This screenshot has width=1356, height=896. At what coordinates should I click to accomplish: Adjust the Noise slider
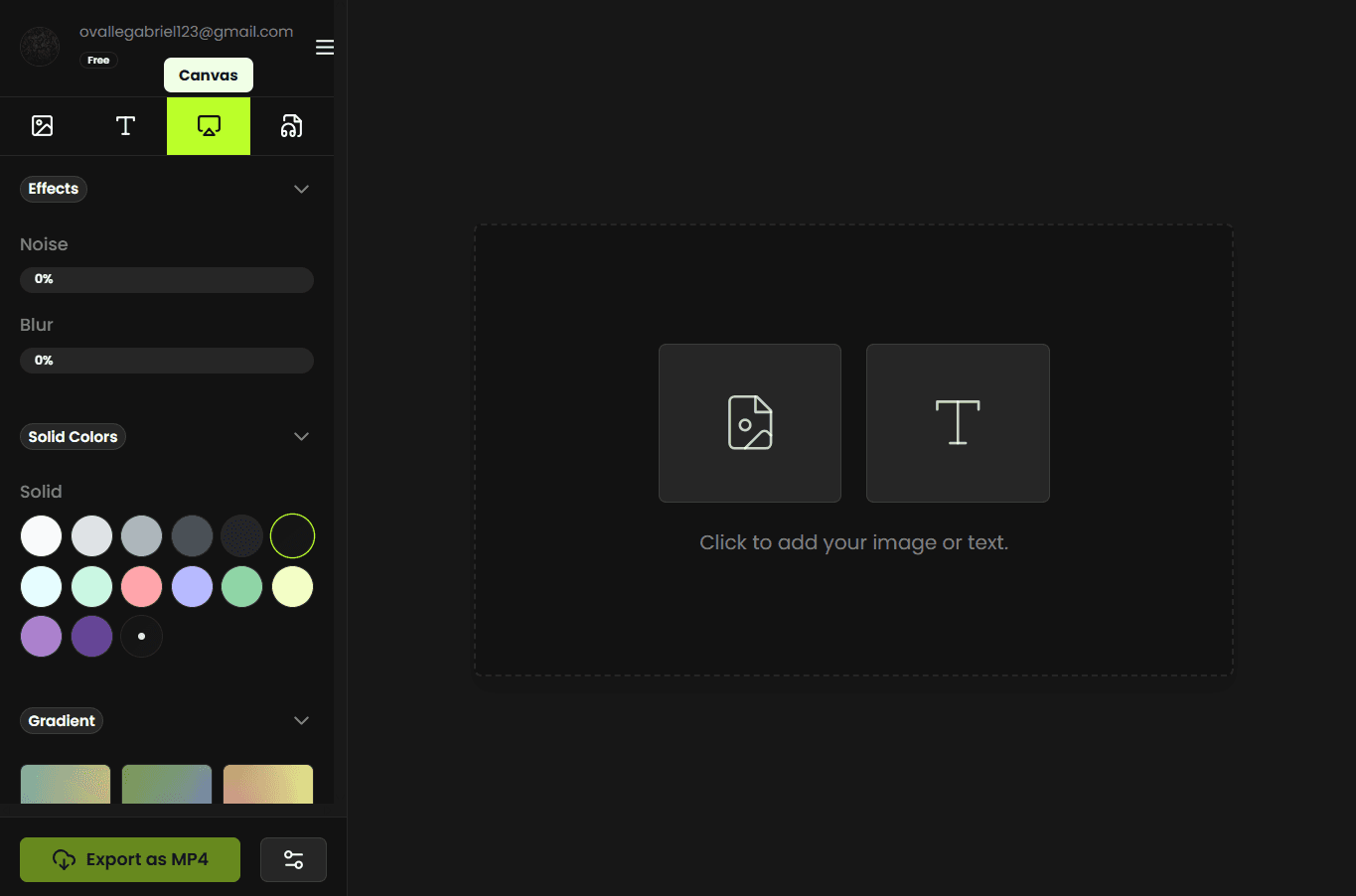[167, 280]
